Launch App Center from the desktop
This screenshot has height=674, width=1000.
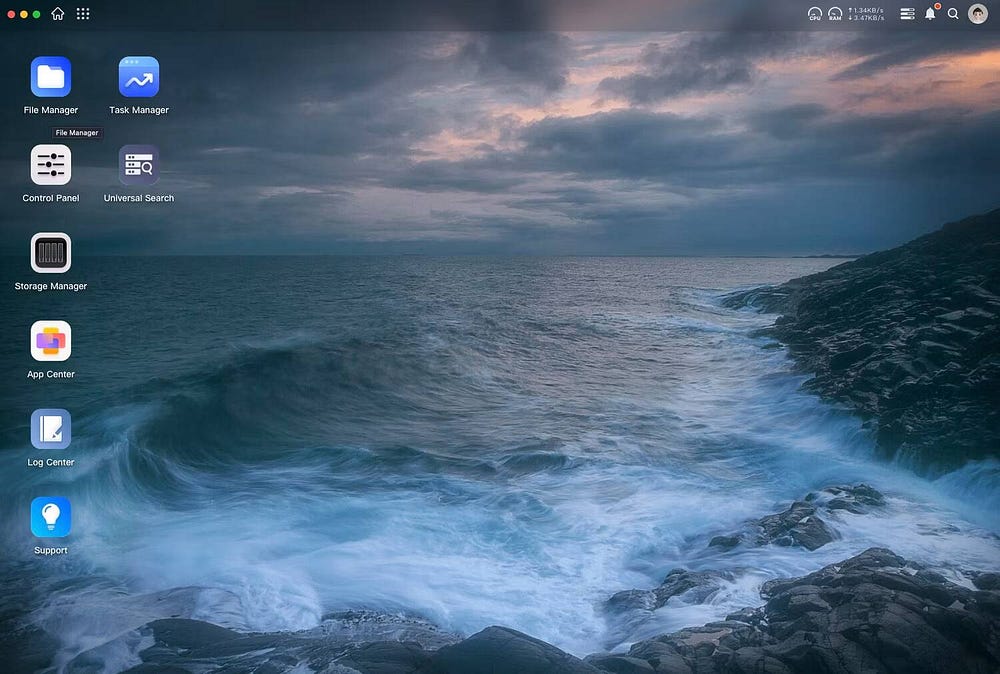coord(51,341)
